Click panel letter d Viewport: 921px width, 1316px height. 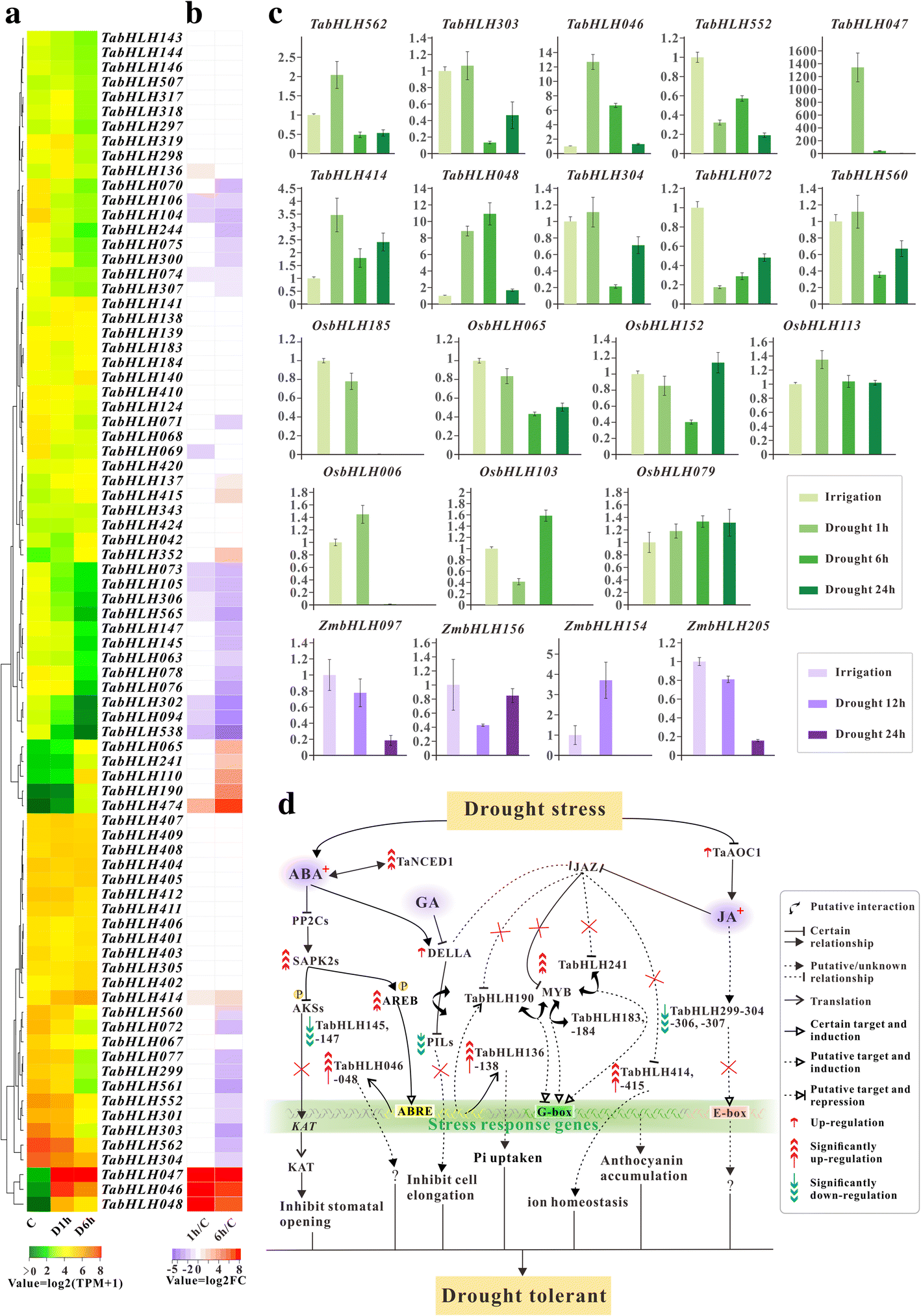(x=287, y=804)
